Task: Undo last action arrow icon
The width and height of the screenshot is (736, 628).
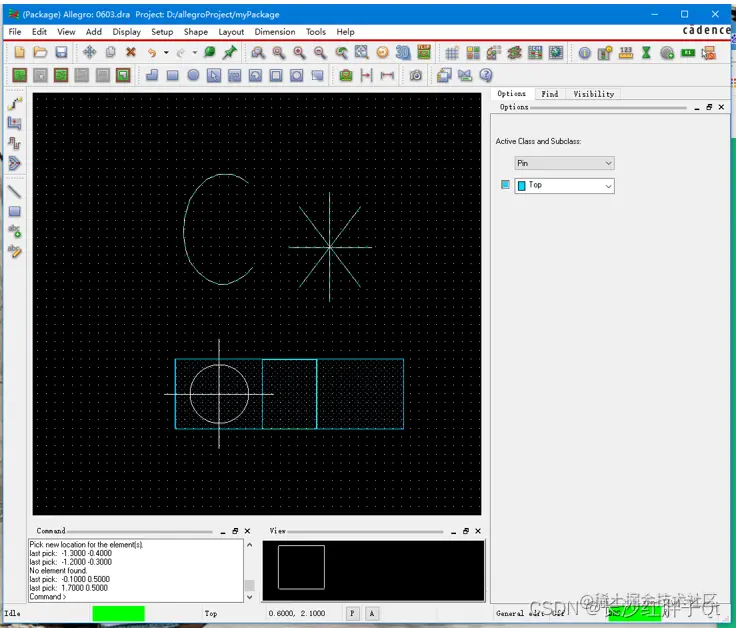Action: [152, 53]
